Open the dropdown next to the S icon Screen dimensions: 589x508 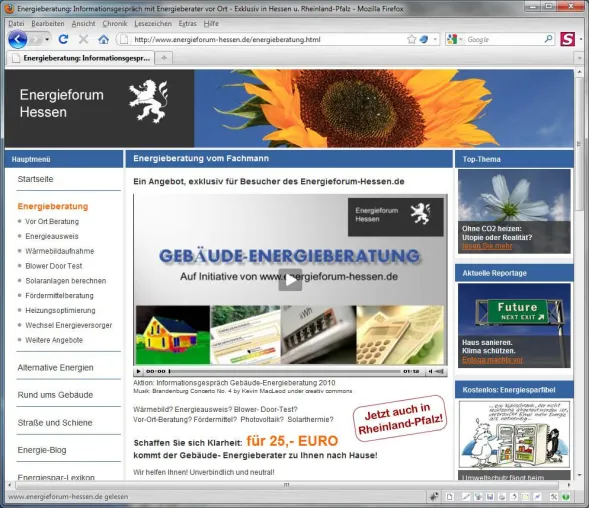coord(580,39)
